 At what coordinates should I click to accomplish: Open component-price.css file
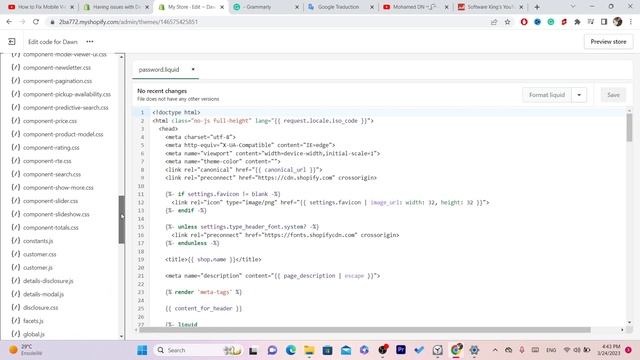pyautogui.click(x=50, y=121)
